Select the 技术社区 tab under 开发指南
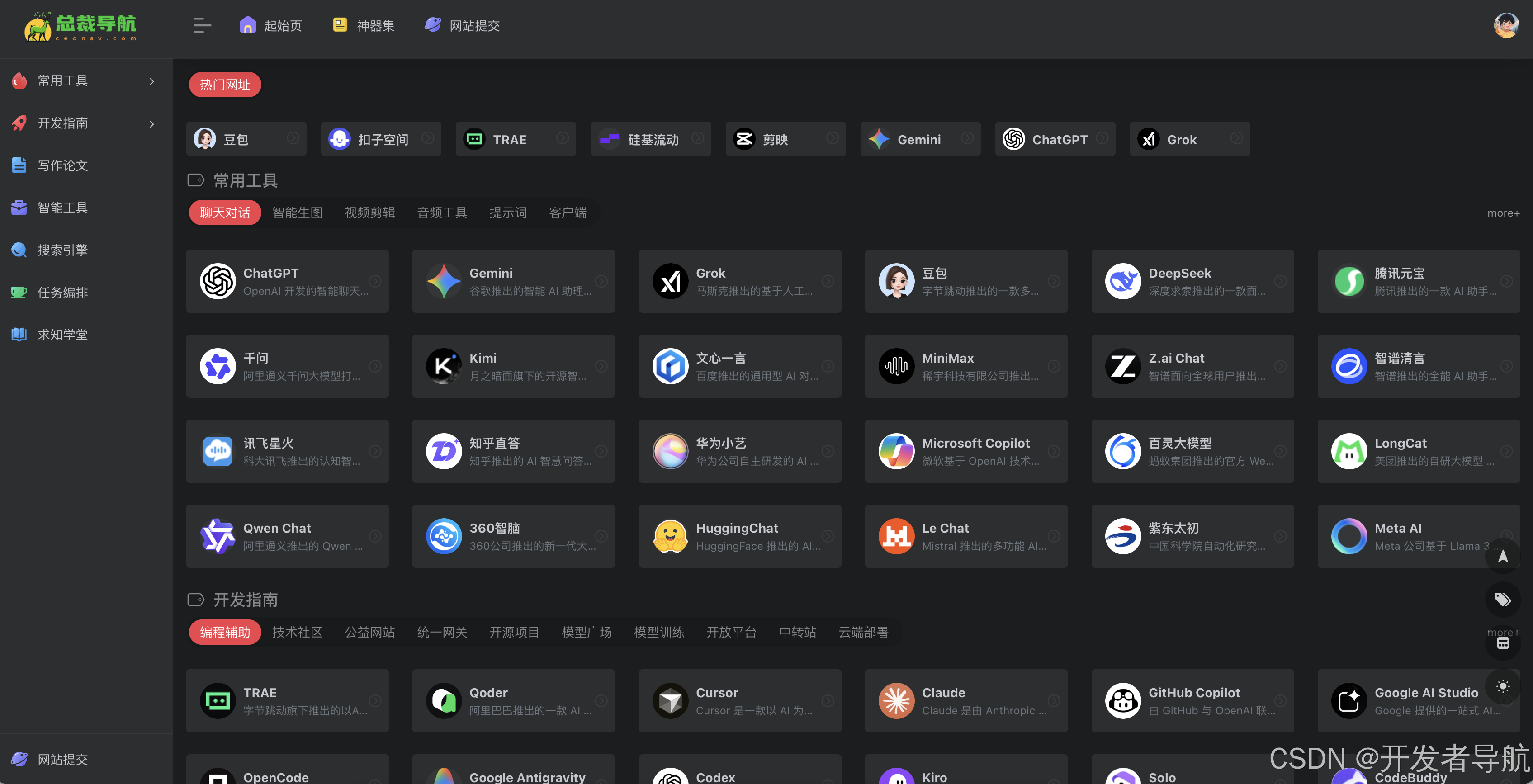The height and width of the screenshot is (784, 1533). pyautogui.click(x=298, y=633)
